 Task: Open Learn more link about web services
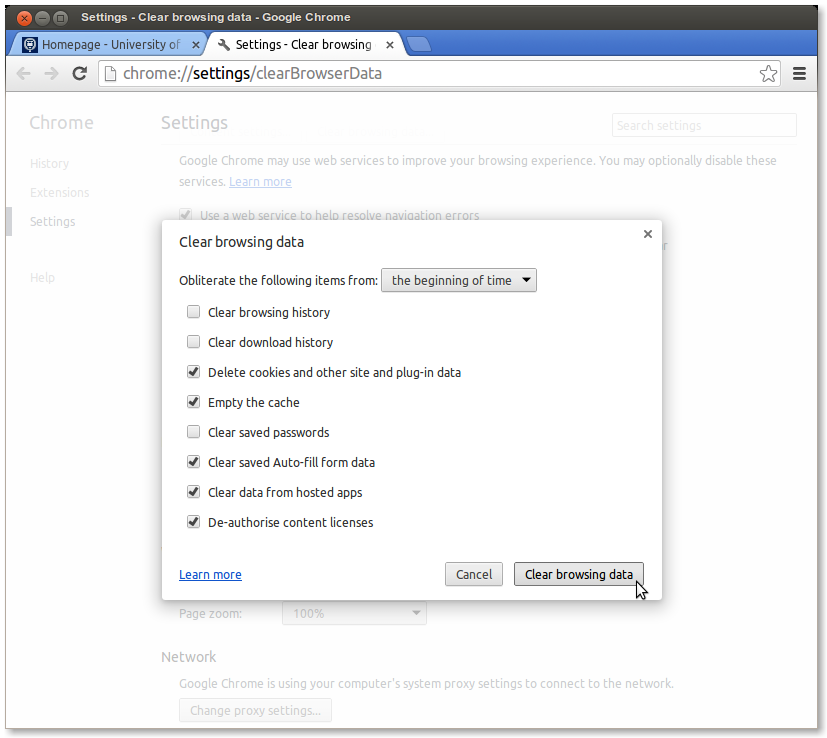point(260,181)
